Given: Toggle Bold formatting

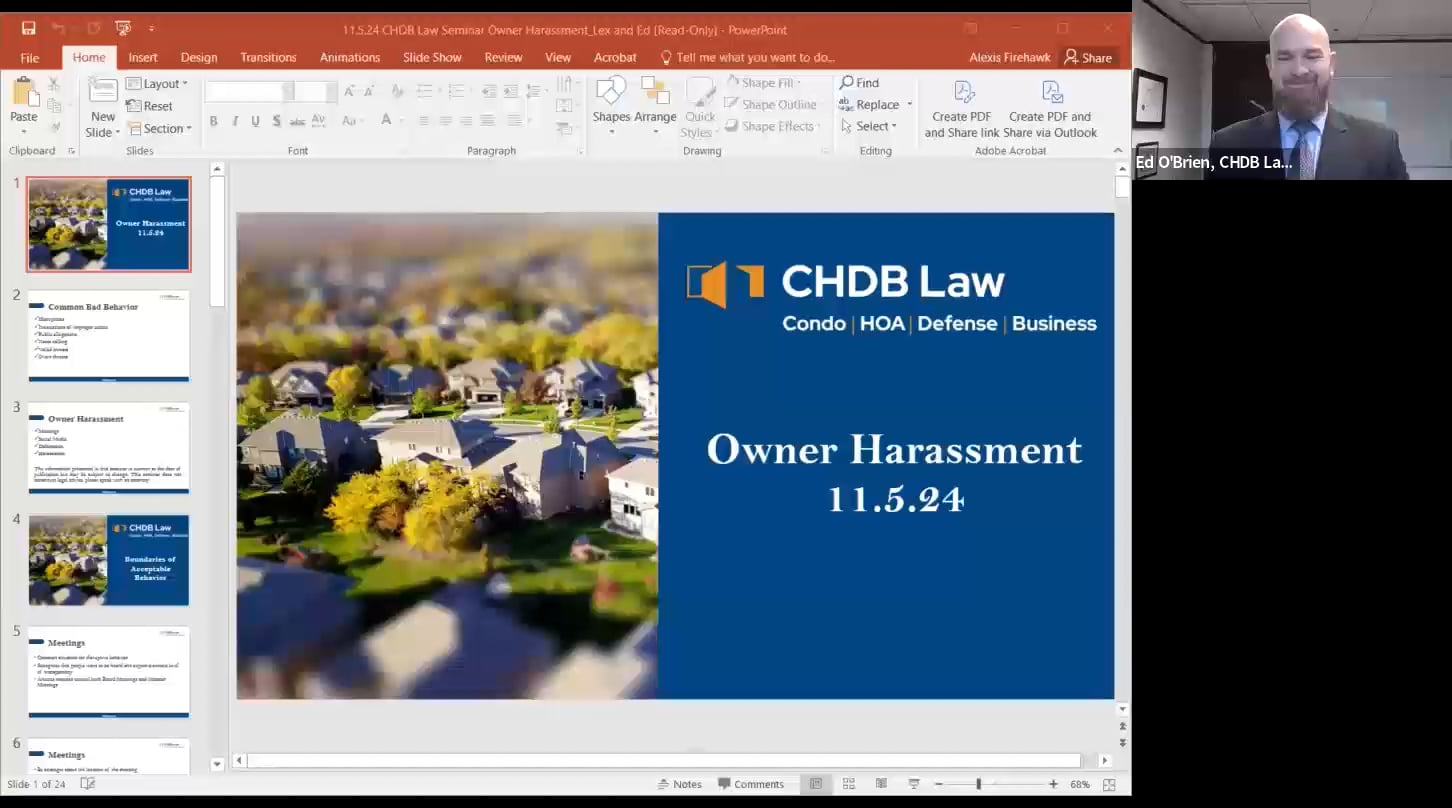Looking at the screenshot, I should click(x=213, y=121).
